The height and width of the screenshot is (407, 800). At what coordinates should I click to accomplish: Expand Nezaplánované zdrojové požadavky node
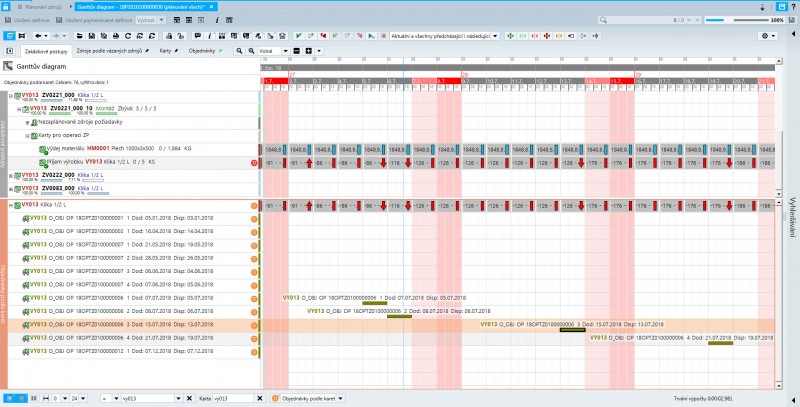(27, 122)
